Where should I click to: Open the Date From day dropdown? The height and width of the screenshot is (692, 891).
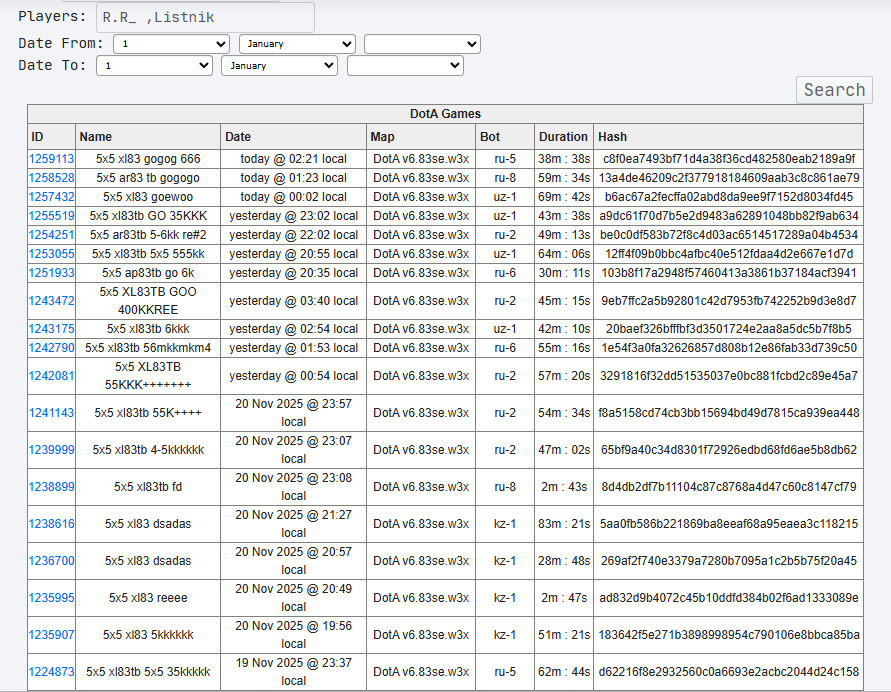point(171,44)
